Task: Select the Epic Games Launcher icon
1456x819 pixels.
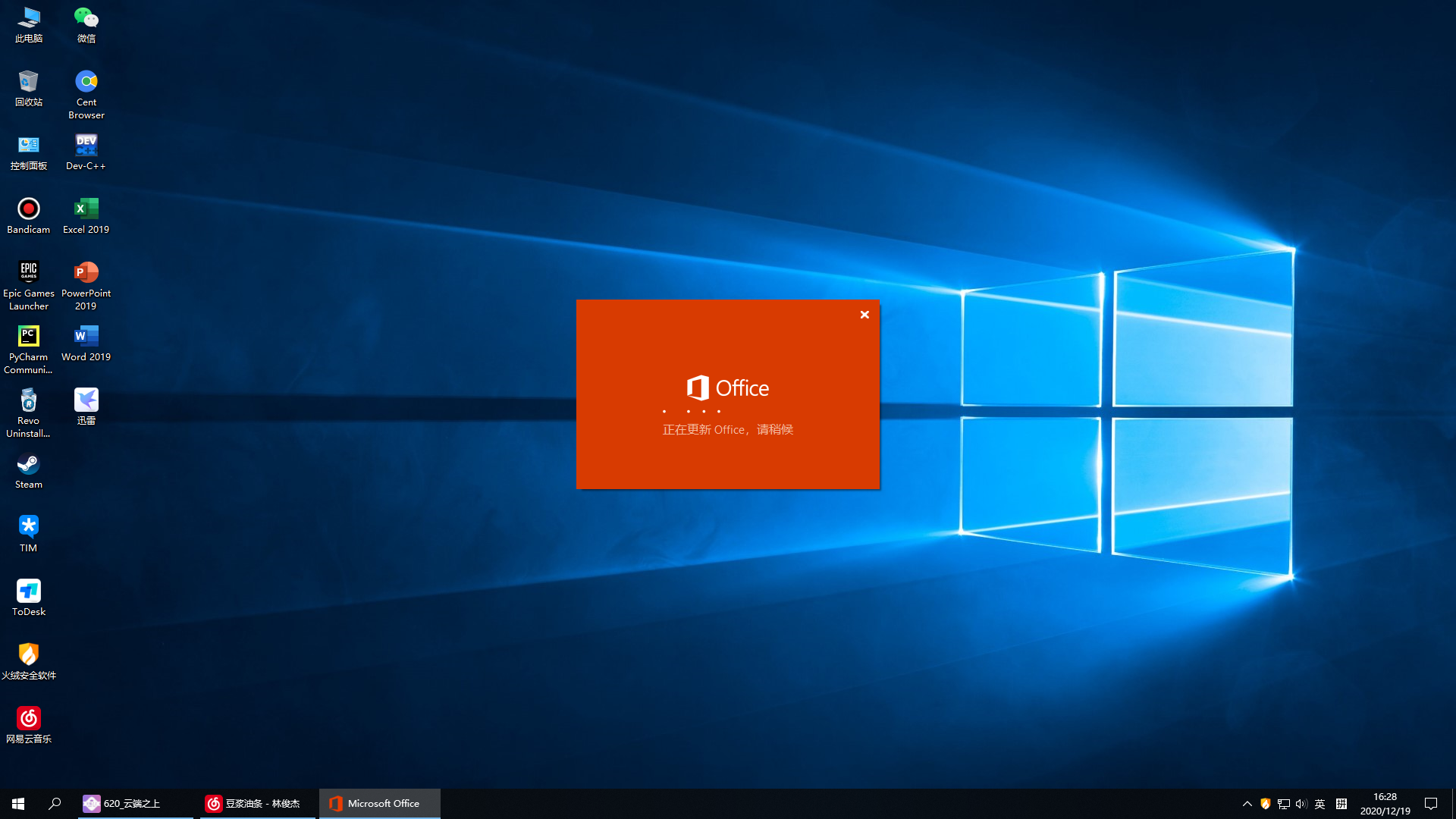Action: click(x=29, y=286)
